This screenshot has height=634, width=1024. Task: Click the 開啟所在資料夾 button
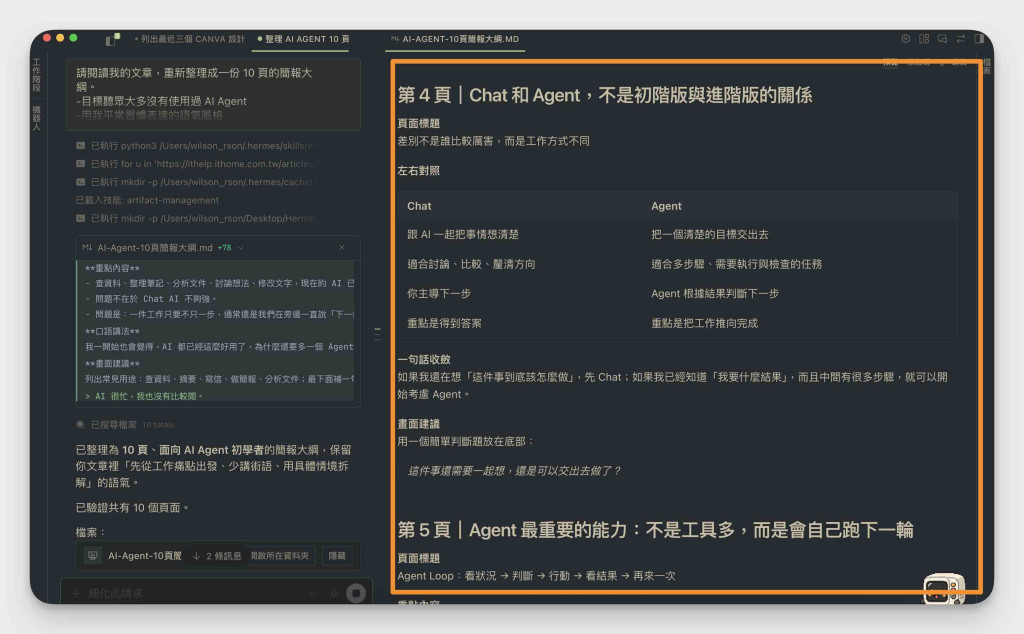tap(280, 556)
